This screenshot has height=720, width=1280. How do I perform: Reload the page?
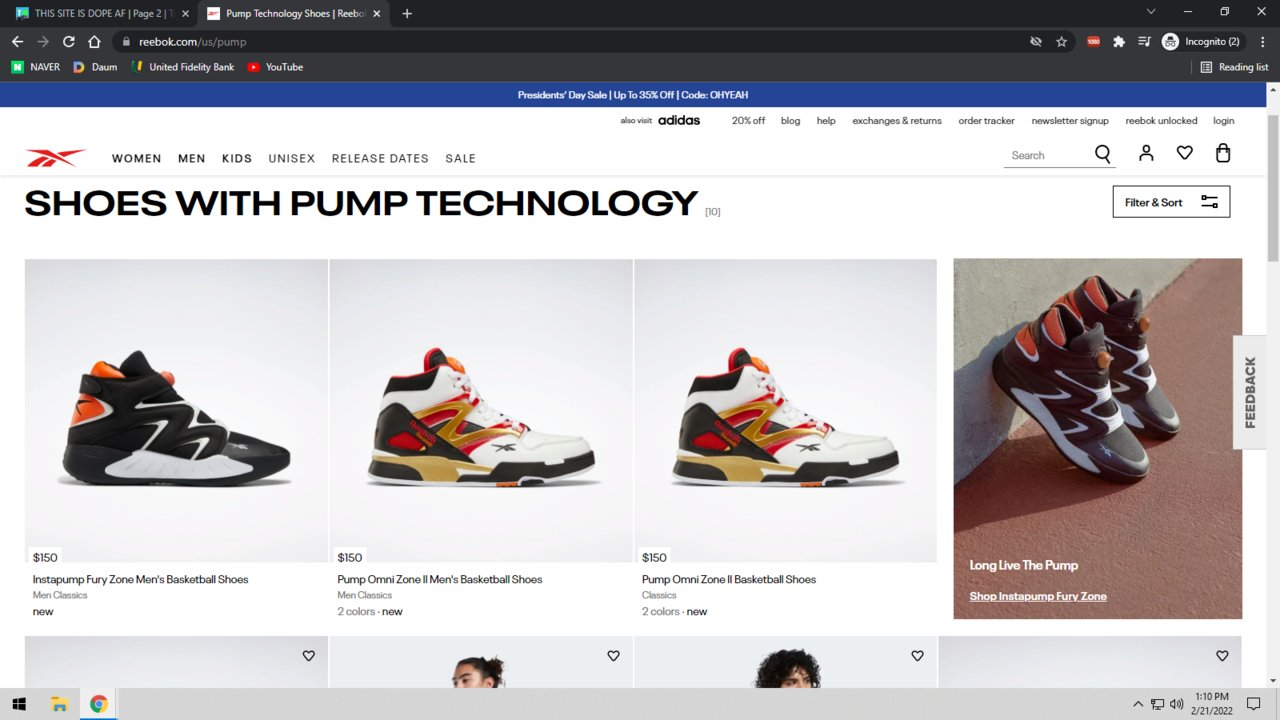coord(69,42)
